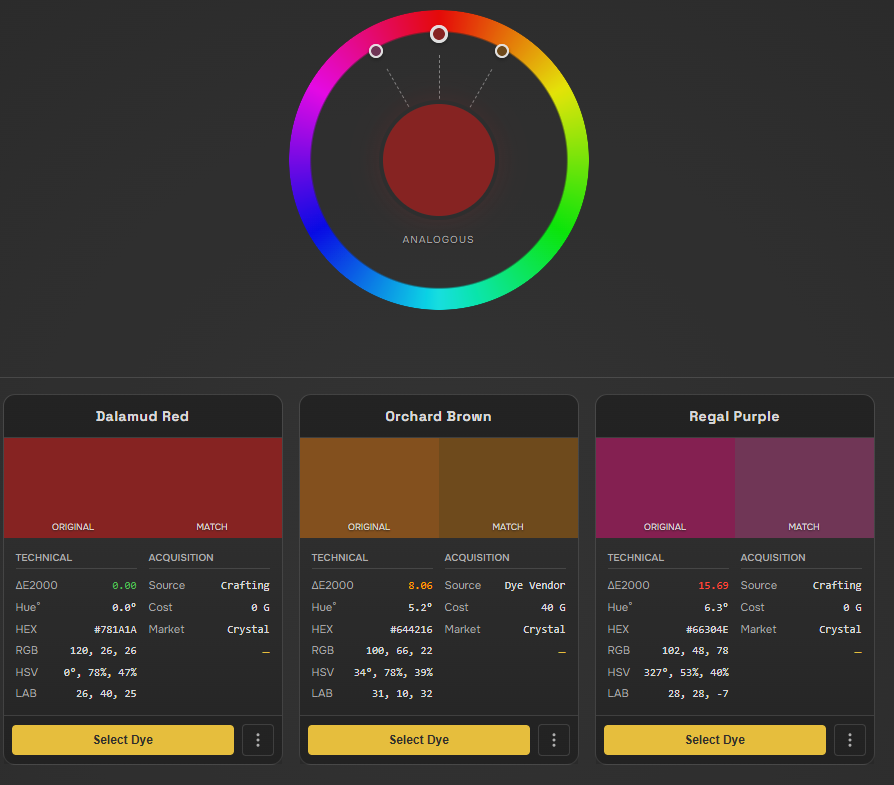Screen dimensions: 894x785
Task: Click ΔE2000 value 8.06
Action: coord(420,585)
